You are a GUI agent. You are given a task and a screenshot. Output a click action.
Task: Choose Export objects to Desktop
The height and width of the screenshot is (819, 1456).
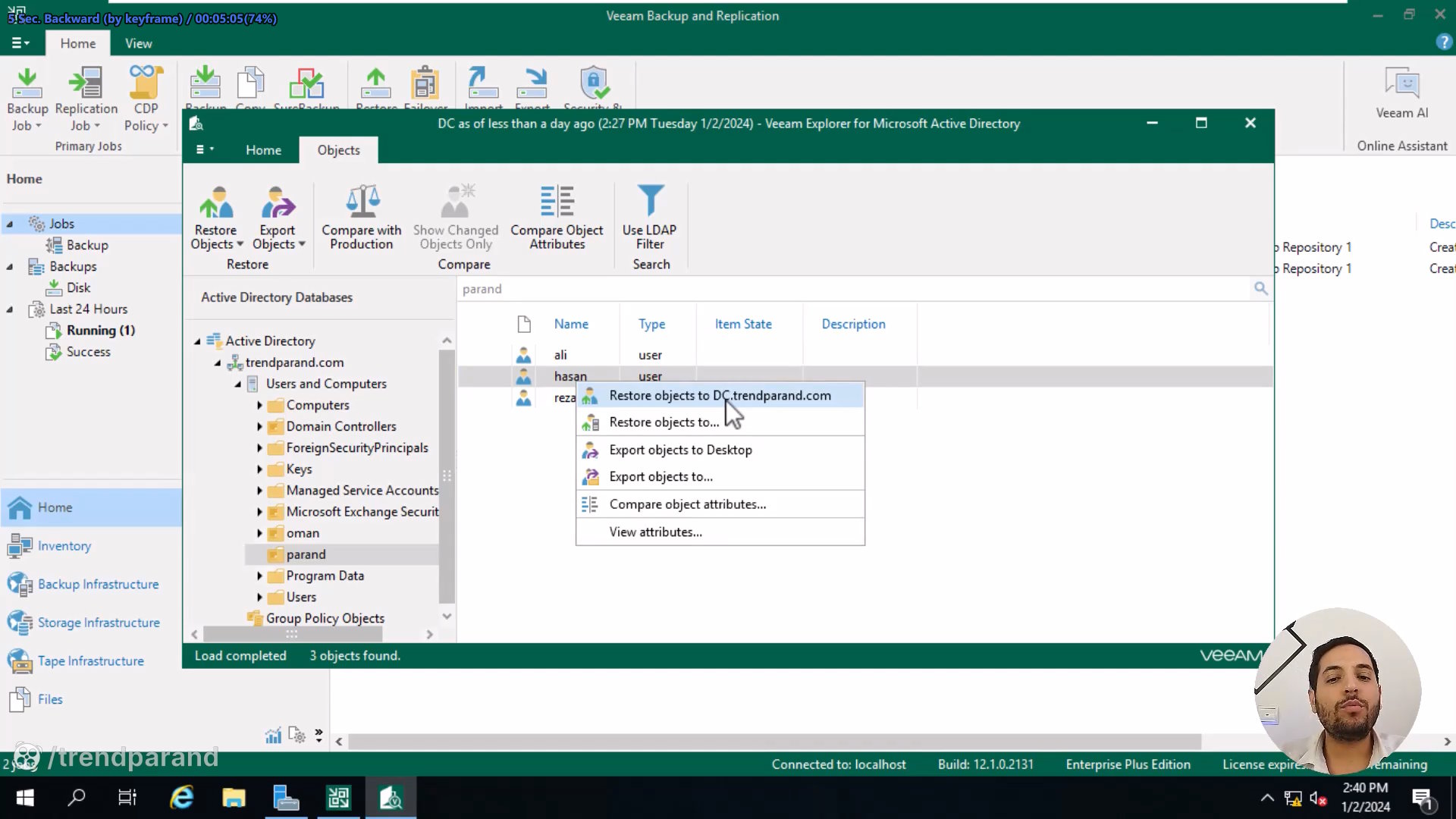(720, 450)
